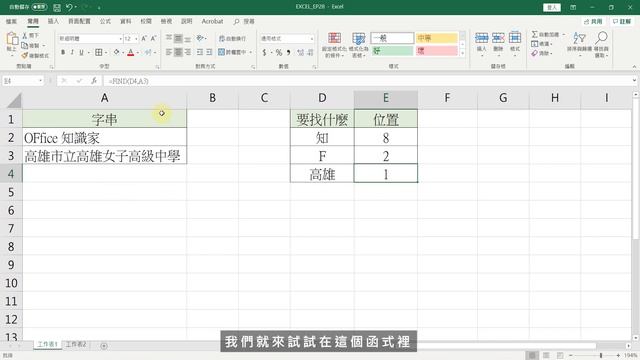
Task: Copy selection with the copy icon
Action: 25,45
